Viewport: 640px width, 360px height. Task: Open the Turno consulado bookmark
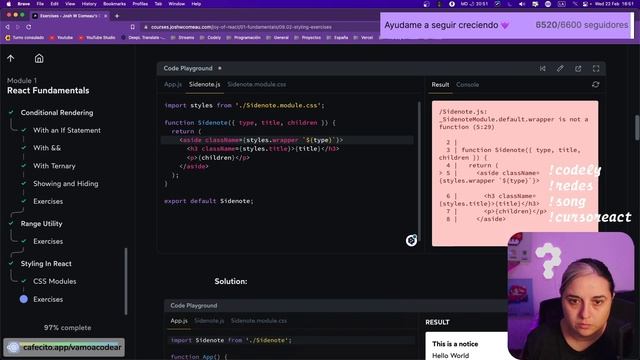tap(25, 38)
